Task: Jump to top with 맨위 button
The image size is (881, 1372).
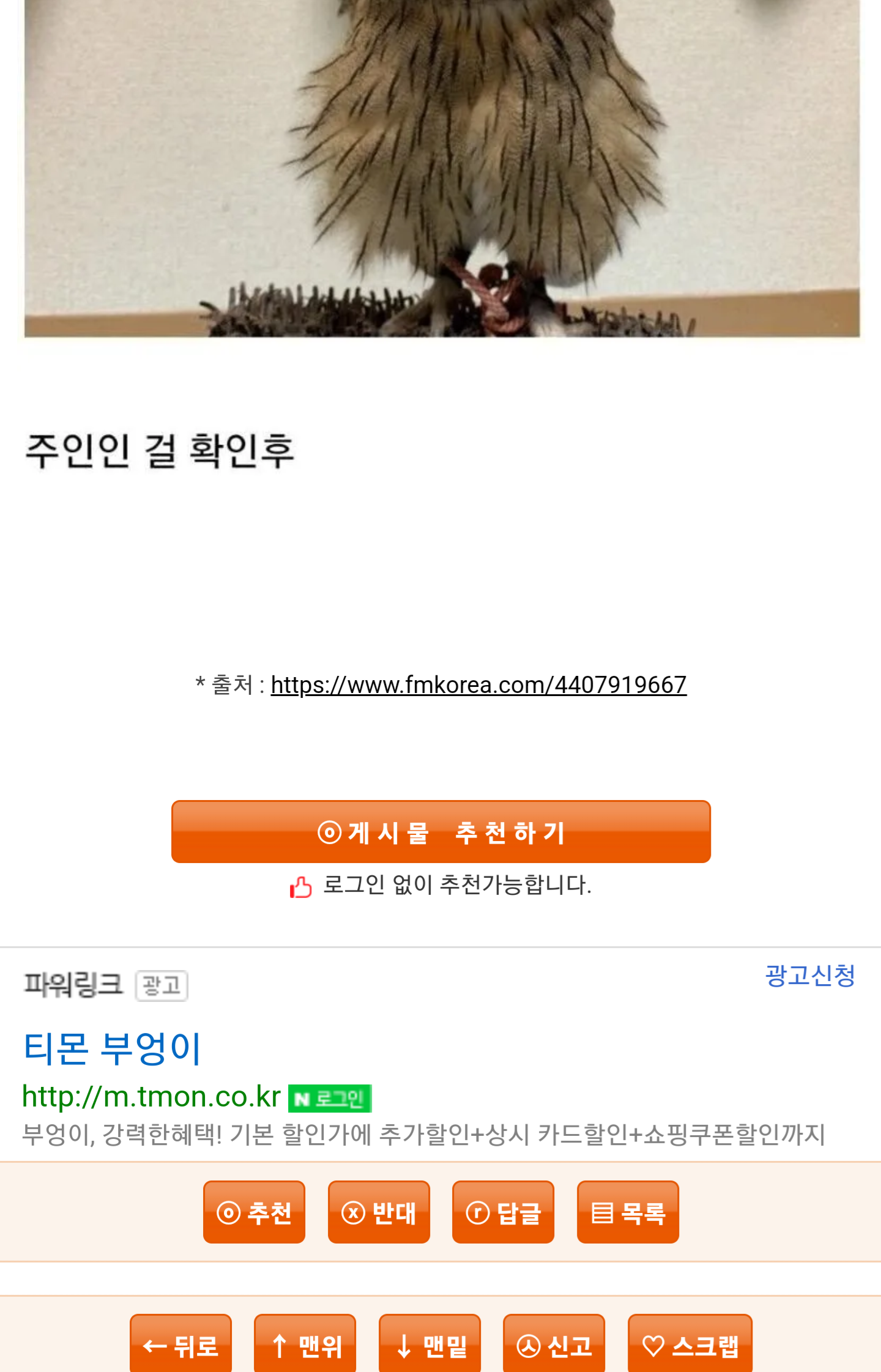Action: [305, 1343]
